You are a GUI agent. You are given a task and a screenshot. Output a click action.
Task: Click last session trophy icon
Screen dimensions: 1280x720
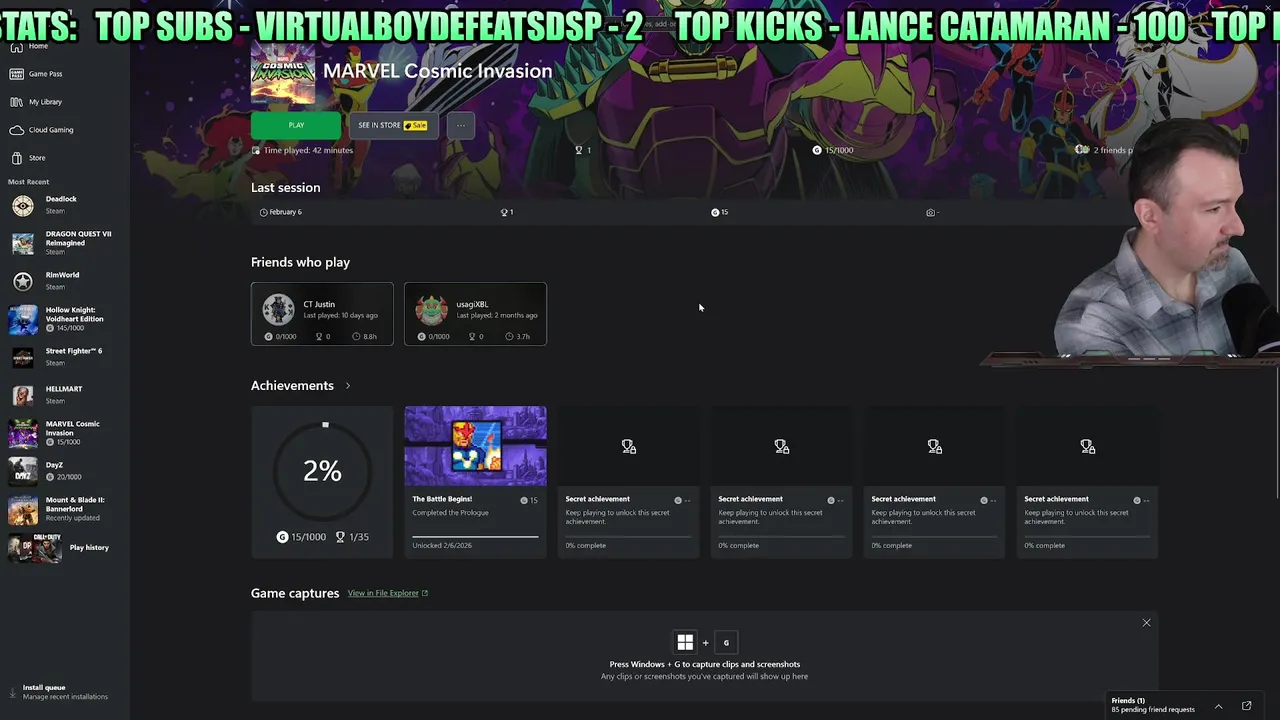504,212
